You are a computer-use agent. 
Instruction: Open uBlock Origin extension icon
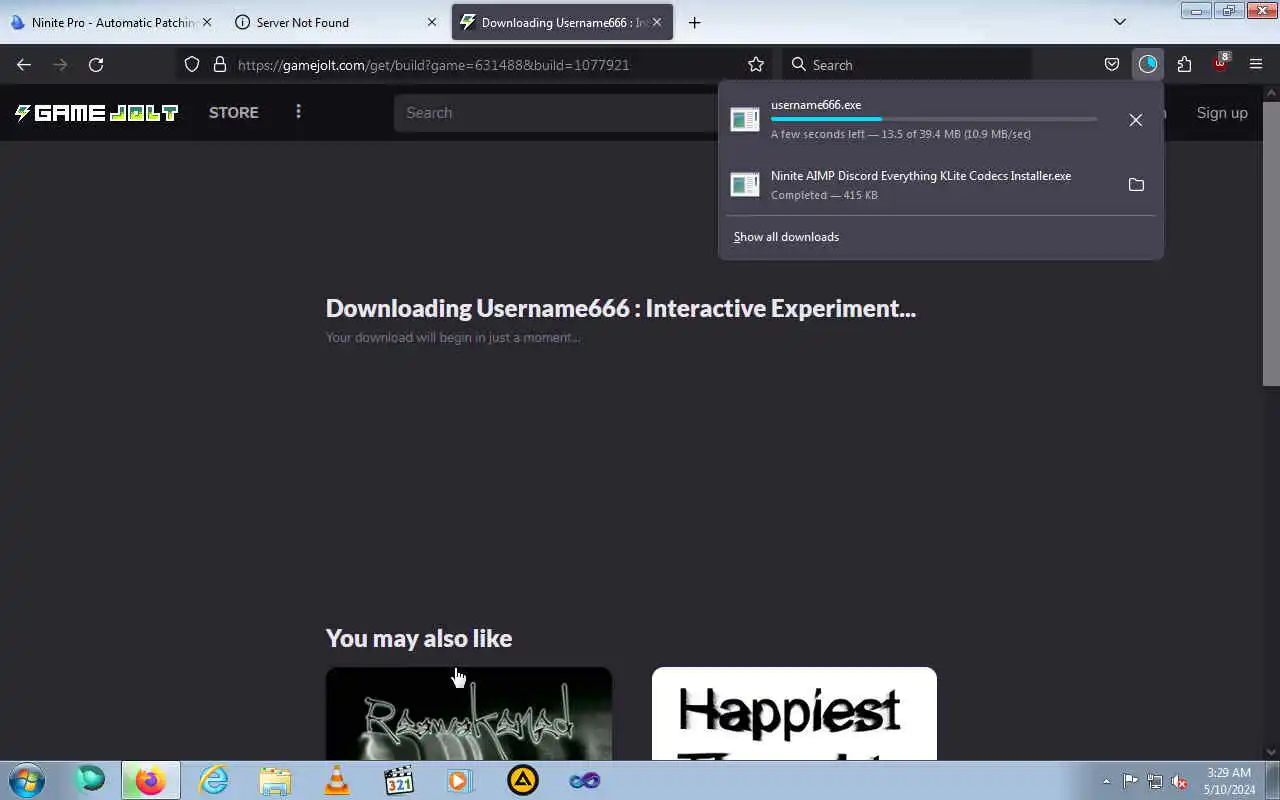click(x=1220, y=63)
